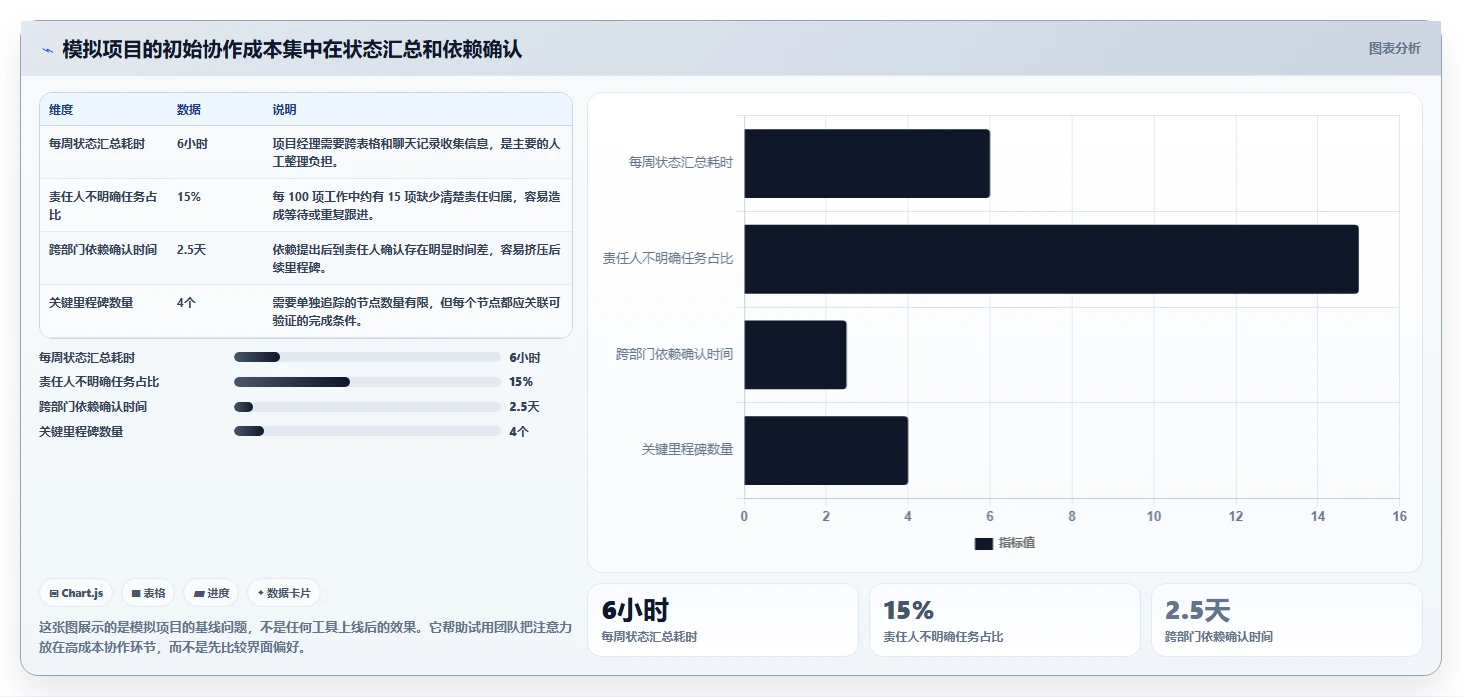Click the footnote paragraph starting 这张图展示的是

[305, 637]
